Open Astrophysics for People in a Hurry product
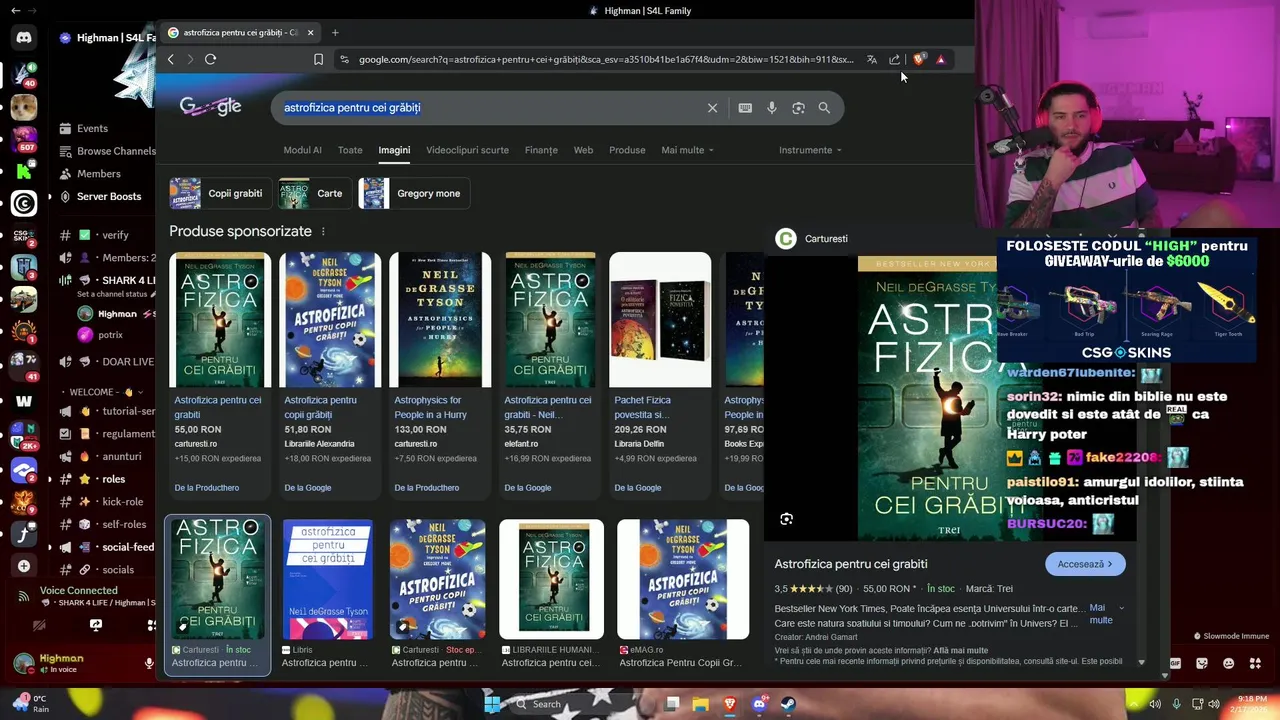 click(x=440, y=375)
